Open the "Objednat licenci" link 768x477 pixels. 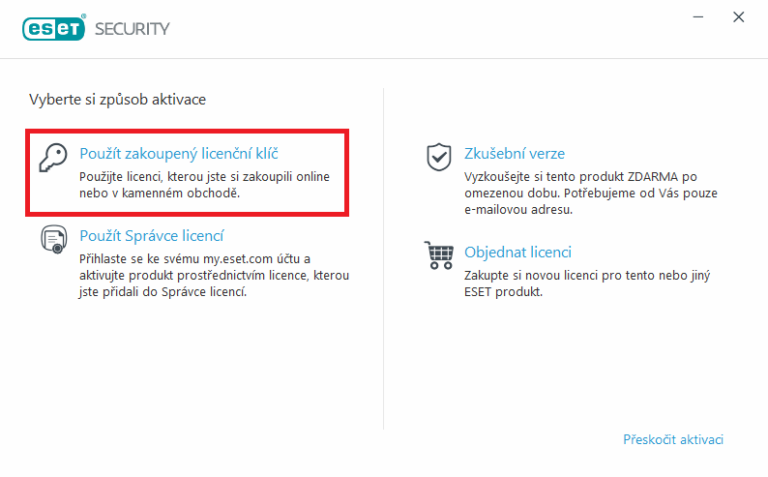coord(518,252)
